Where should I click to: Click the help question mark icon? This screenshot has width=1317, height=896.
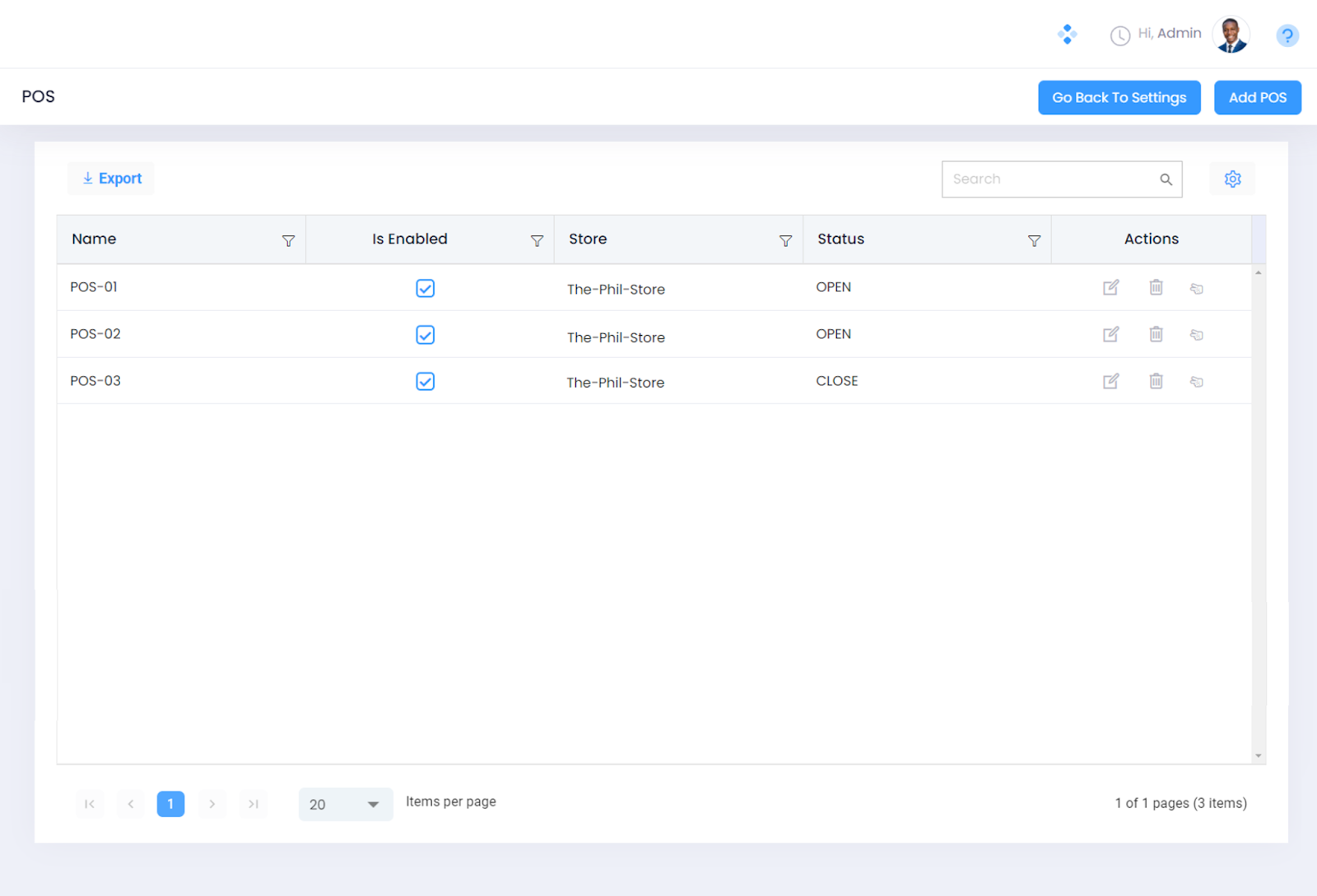(x=1287, y=35)
